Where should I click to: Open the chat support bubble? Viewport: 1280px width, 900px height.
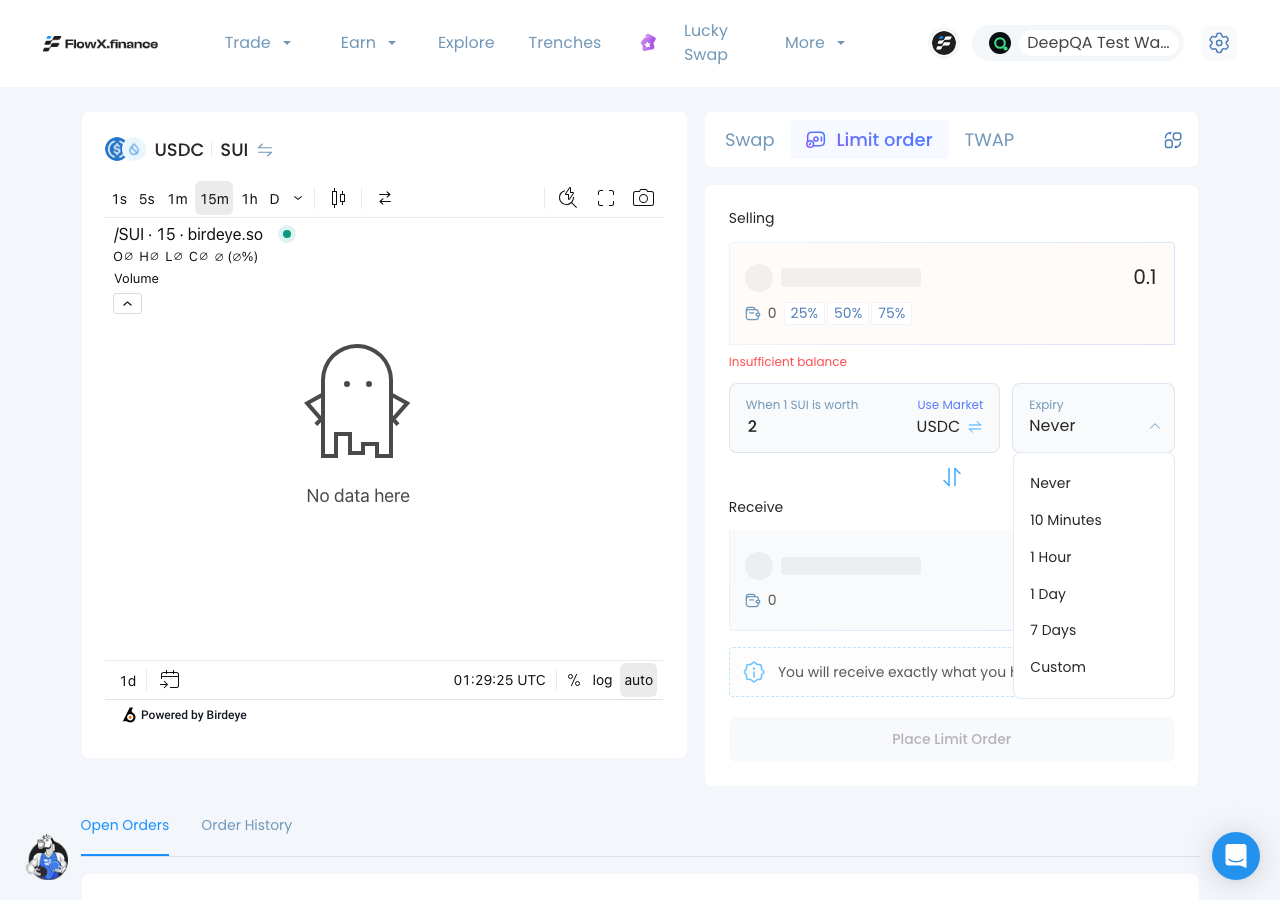[x=1236, y=856]
